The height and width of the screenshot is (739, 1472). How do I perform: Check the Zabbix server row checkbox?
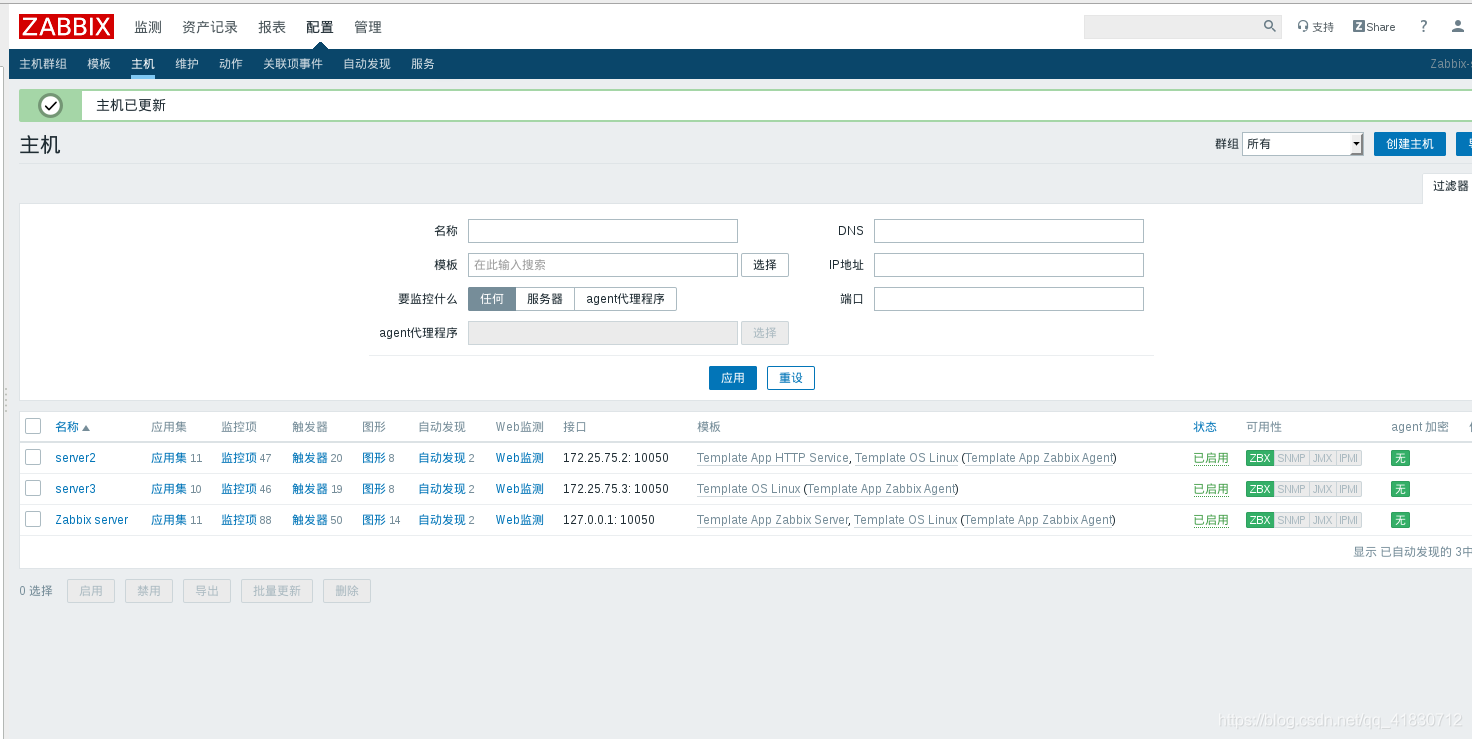pyautogui.click(x=33, y=519)
